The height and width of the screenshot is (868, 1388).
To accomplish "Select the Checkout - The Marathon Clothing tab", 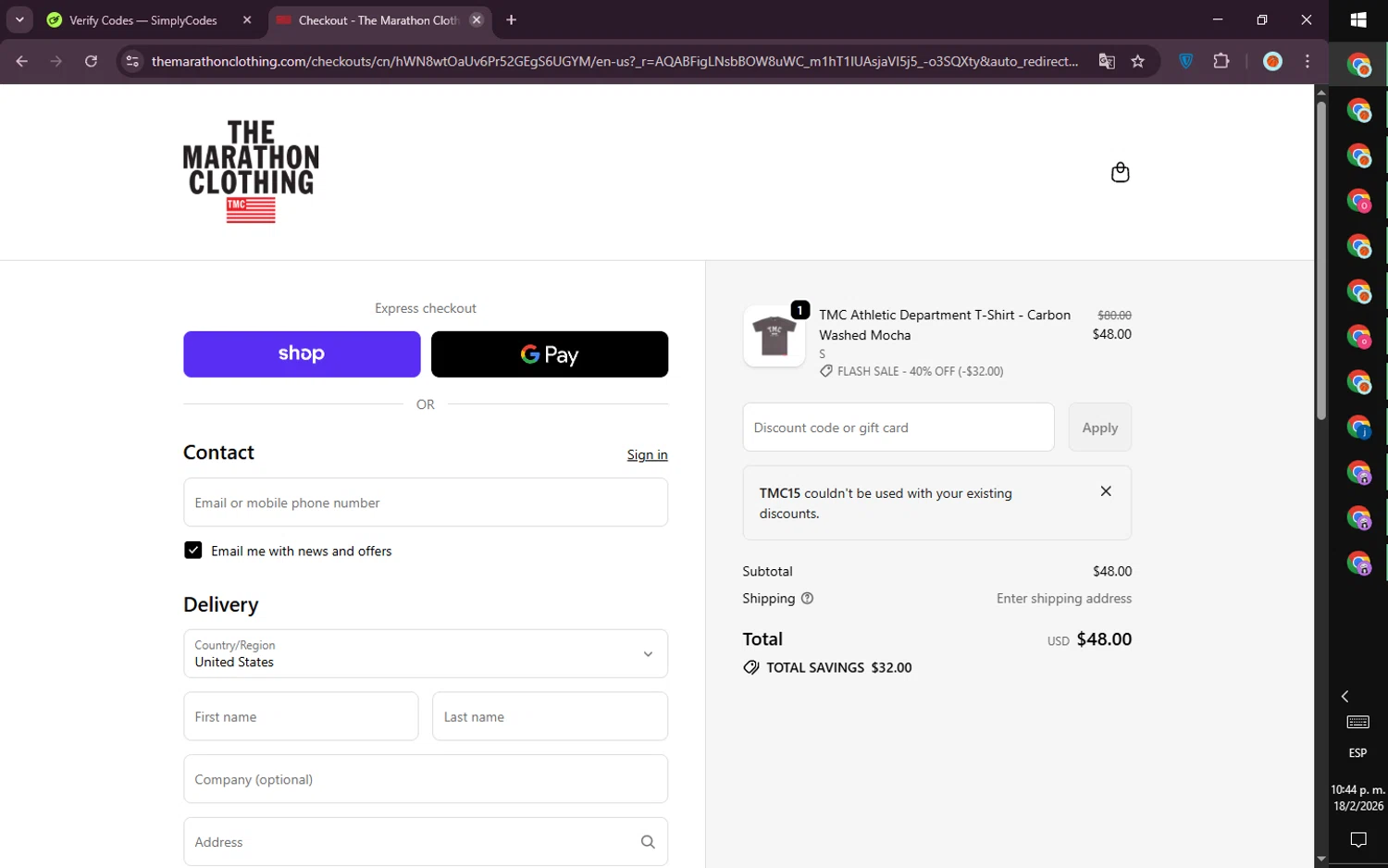I will coord(378,20).
